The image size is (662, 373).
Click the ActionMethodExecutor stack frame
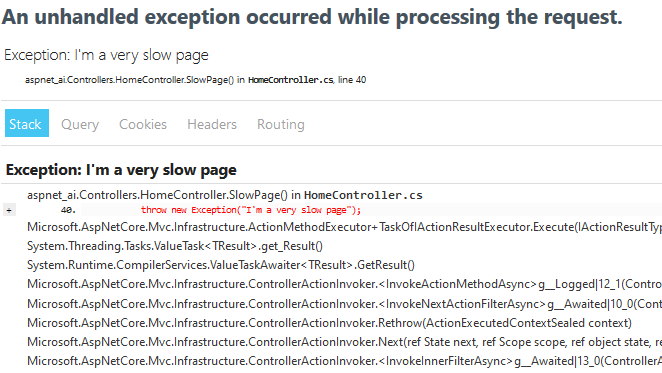click(344, 227)
